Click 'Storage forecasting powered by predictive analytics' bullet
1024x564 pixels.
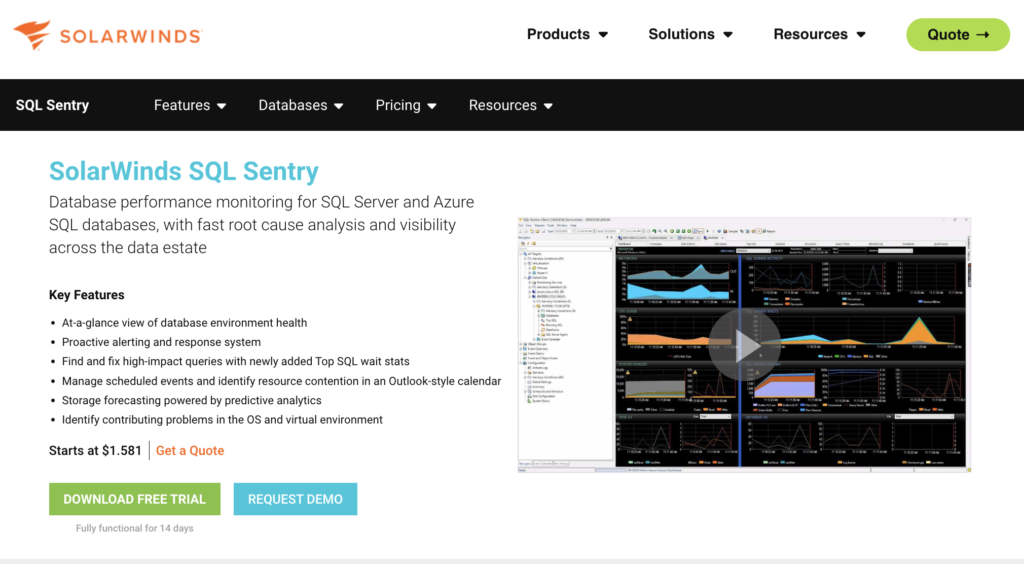tap(191, 400)
